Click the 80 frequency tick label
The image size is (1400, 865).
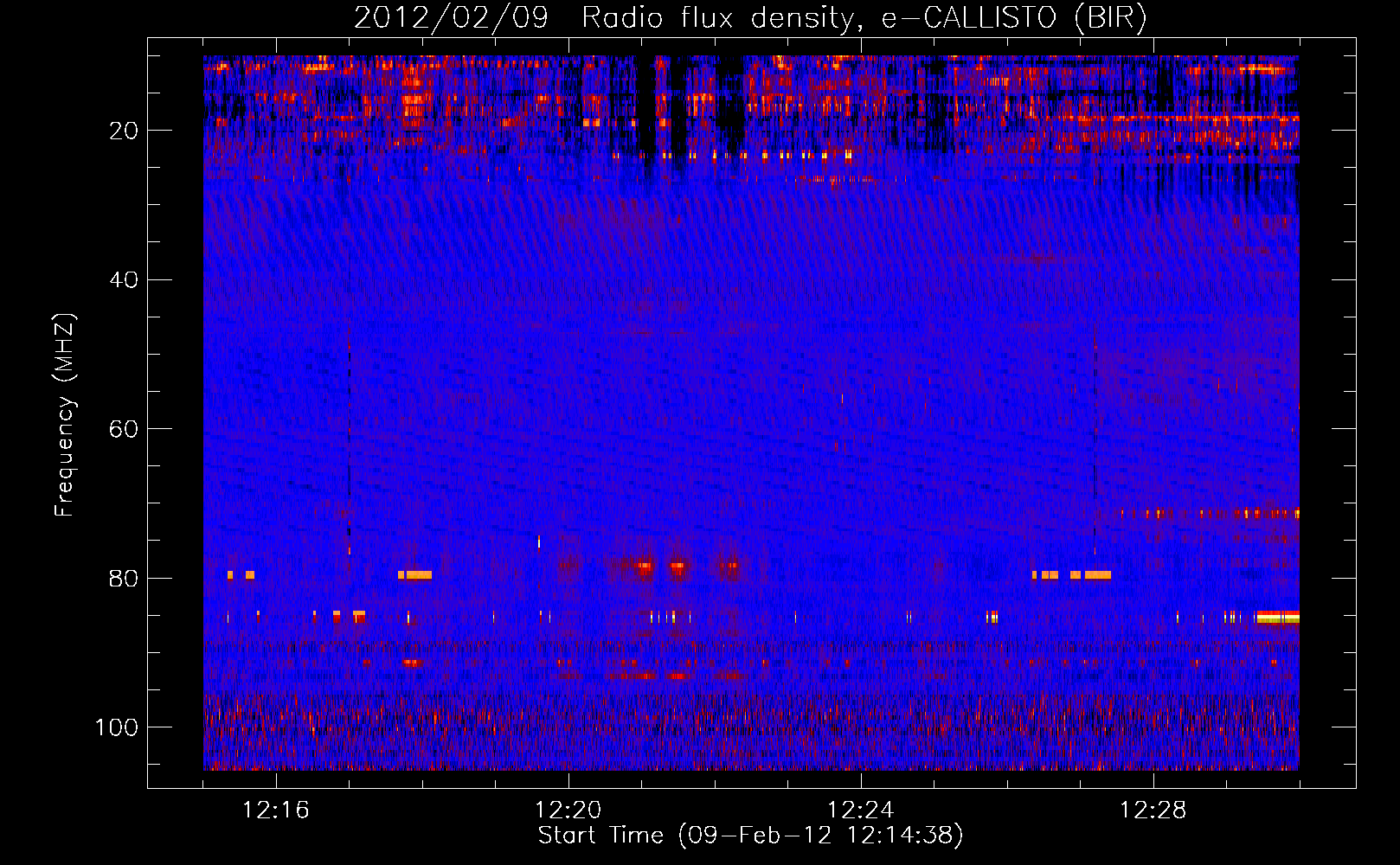point(124,579)
